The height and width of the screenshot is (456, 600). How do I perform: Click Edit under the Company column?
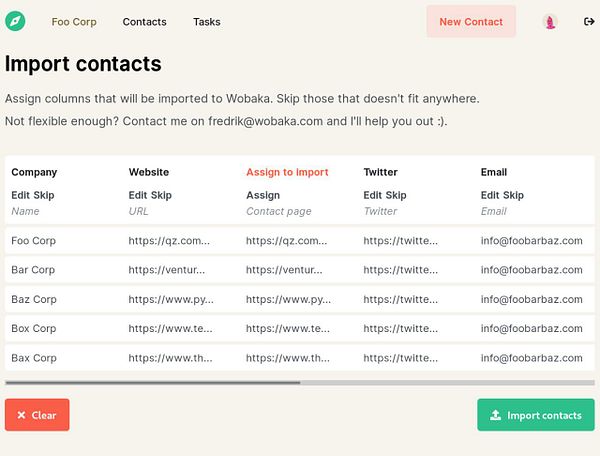point(21,195)
